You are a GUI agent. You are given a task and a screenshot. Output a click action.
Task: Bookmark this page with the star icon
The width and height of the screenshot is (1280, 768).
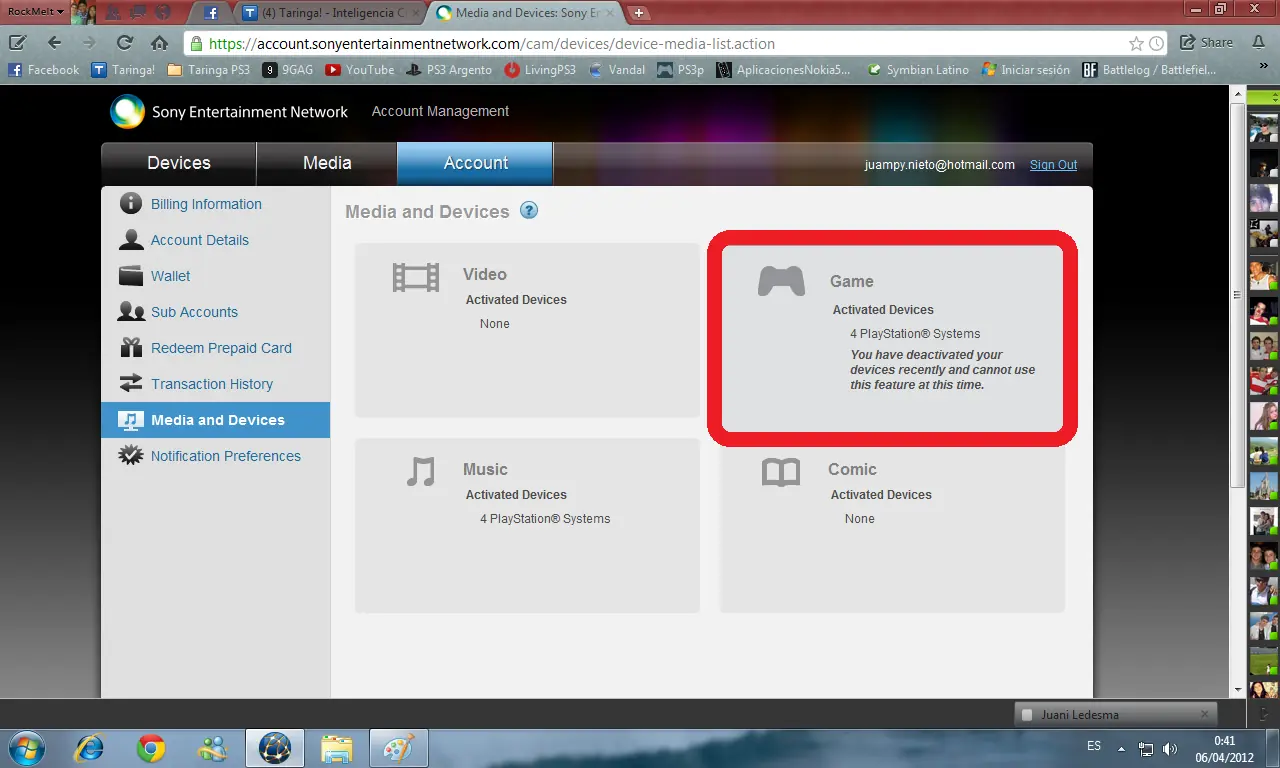[1136, 44]
